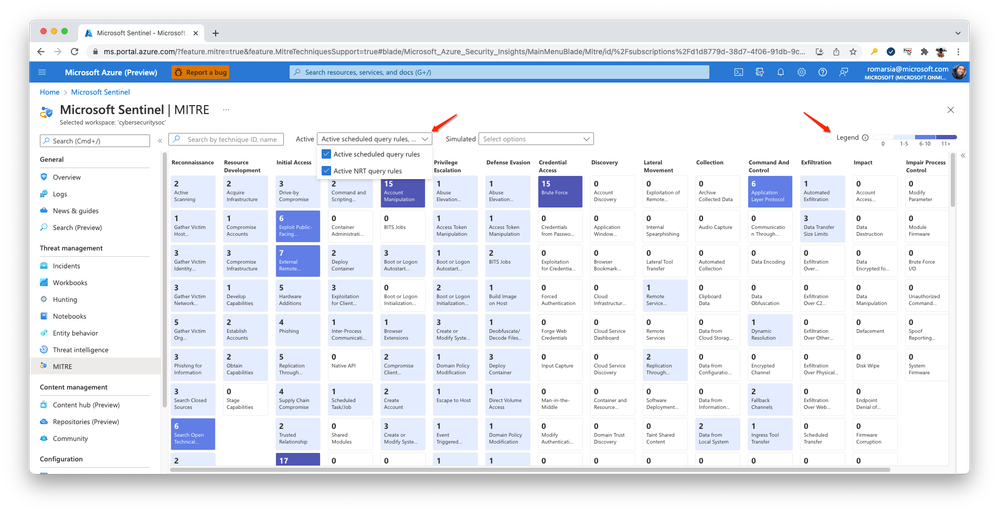
Task: Go to Home breadcrumb link
Action: pyautogui.click(x=49, y=92)
